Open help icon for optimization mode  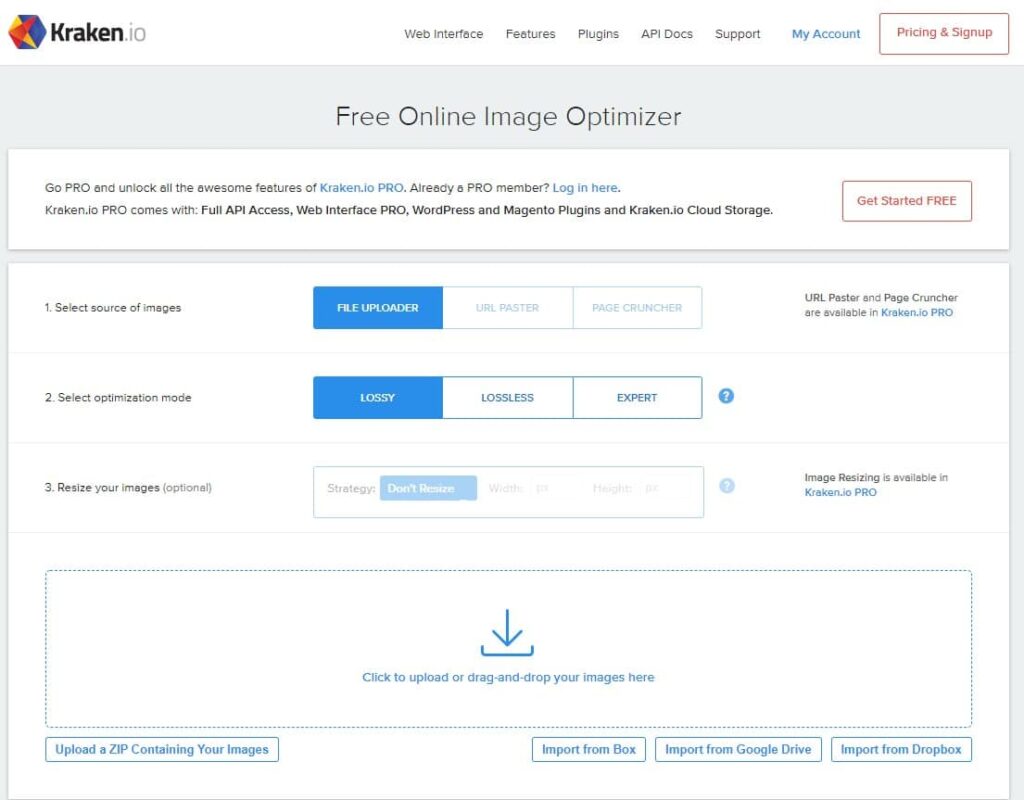pyautogui.click(x=726, y=396)
